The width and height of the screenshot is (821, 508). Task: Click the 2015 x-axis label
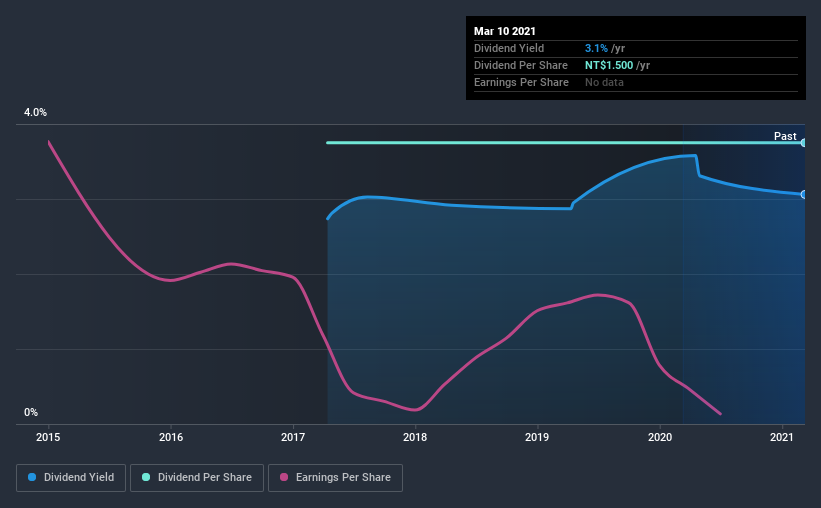click(48, 437)
